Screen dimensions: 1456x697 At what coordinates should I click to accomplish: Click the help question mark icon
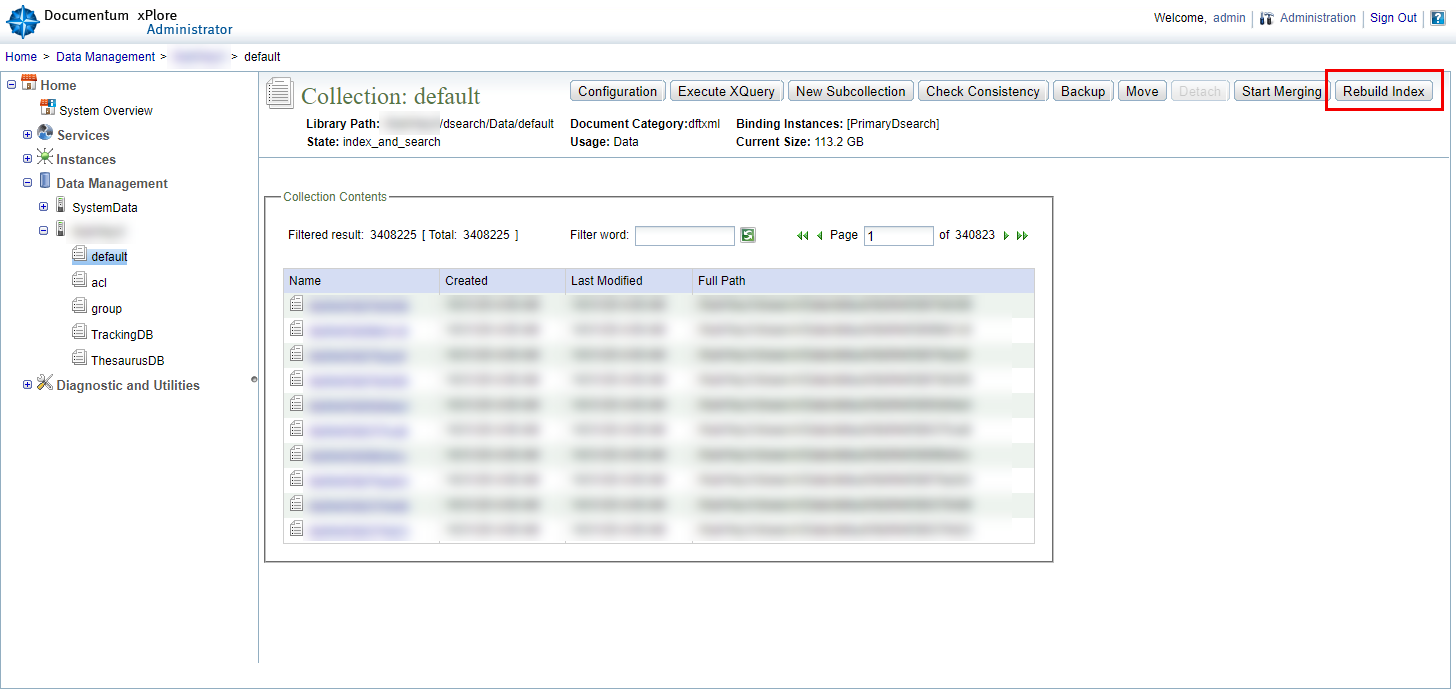click(x=1438, y=18)
